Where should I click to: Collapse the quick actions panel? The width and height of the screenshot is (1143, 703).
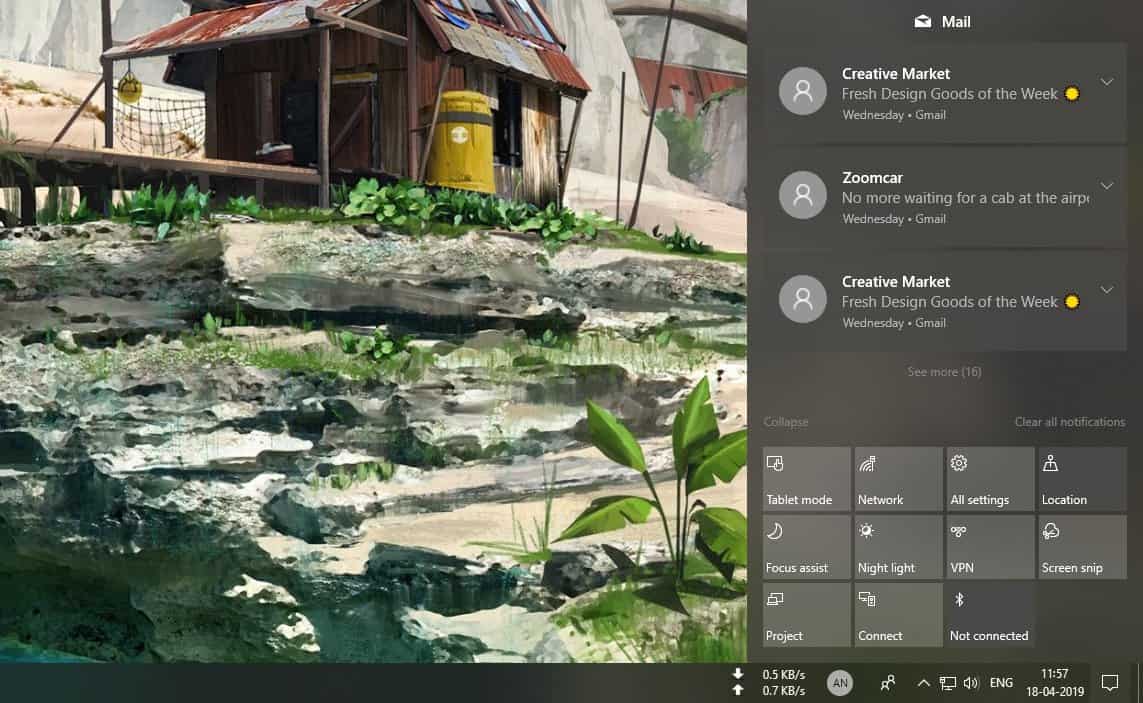tap(786, 422)
